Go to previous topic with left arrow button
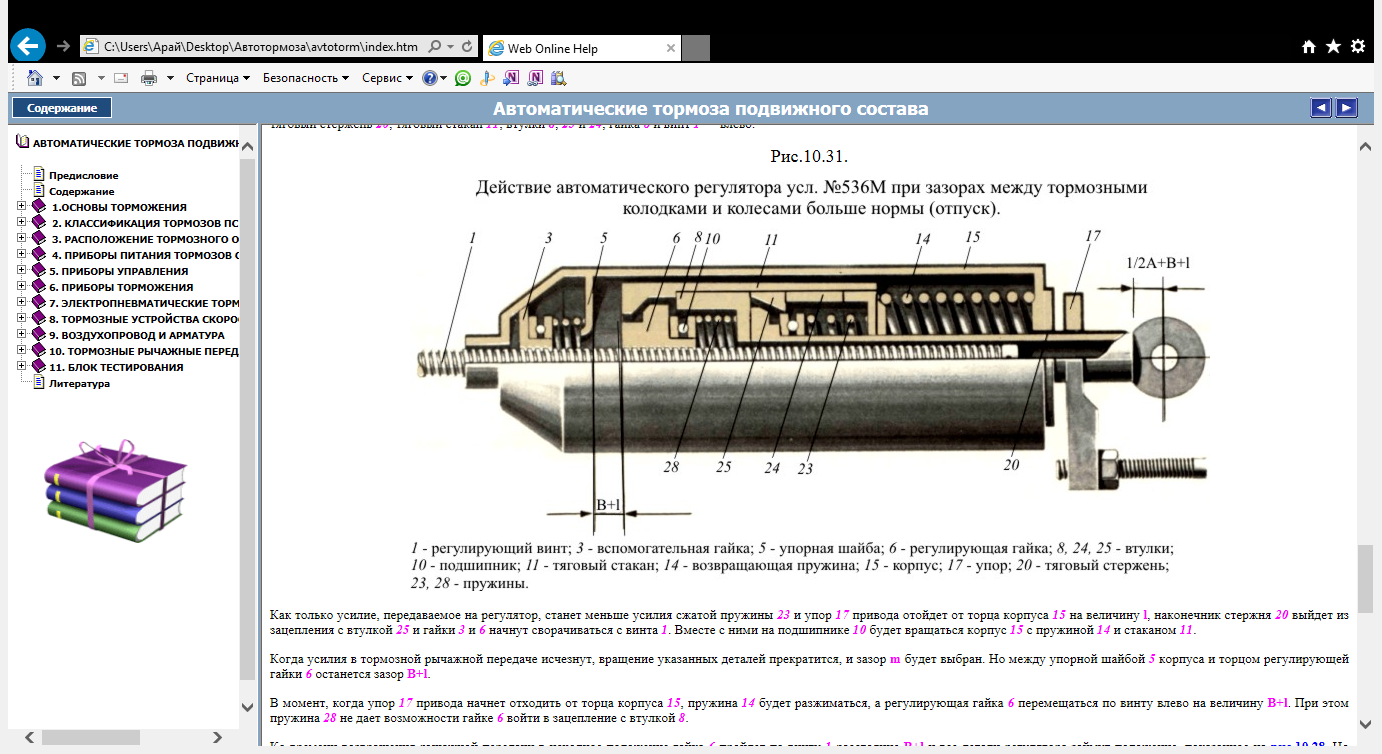The width and height of the screenshot is (1382, 754). [1321, 108]
